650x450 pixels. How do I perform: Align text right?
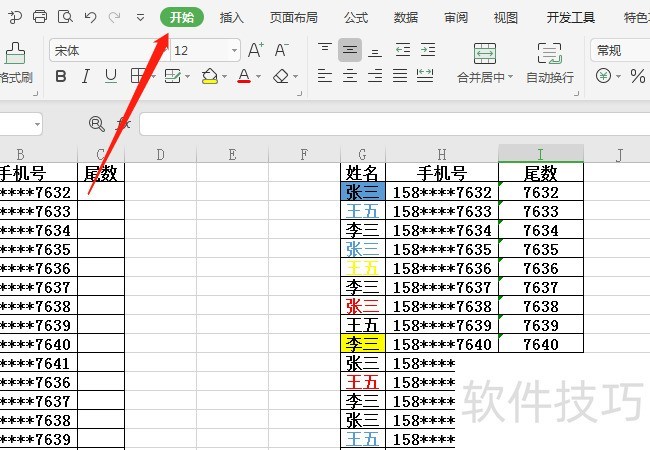375,76
